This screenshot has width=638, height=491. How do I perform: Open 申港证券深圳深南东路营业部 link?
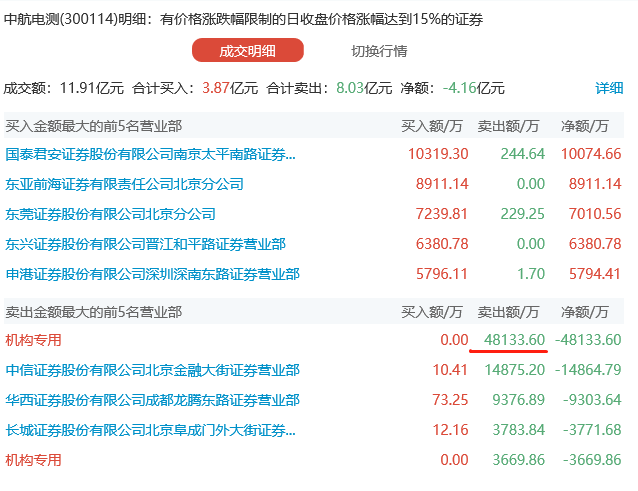coord(153,274)
